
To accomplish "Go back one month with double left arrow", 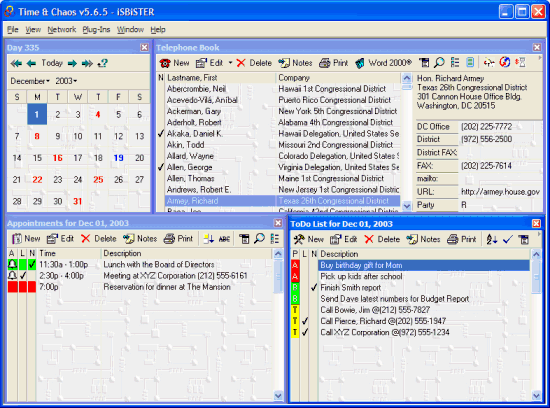I will coord(16,63).
